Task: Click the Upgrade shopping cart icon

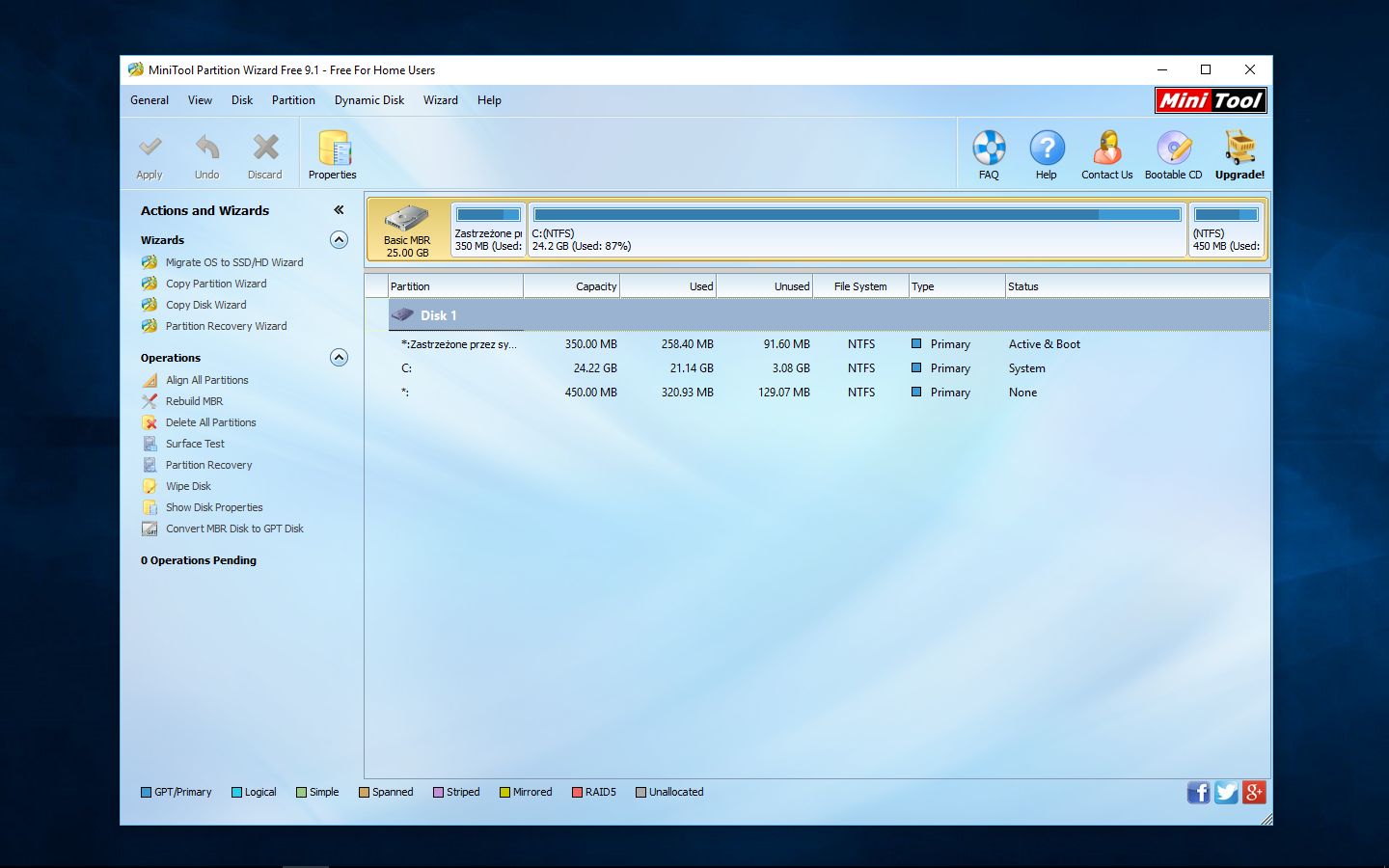Action: point(1239,149)
